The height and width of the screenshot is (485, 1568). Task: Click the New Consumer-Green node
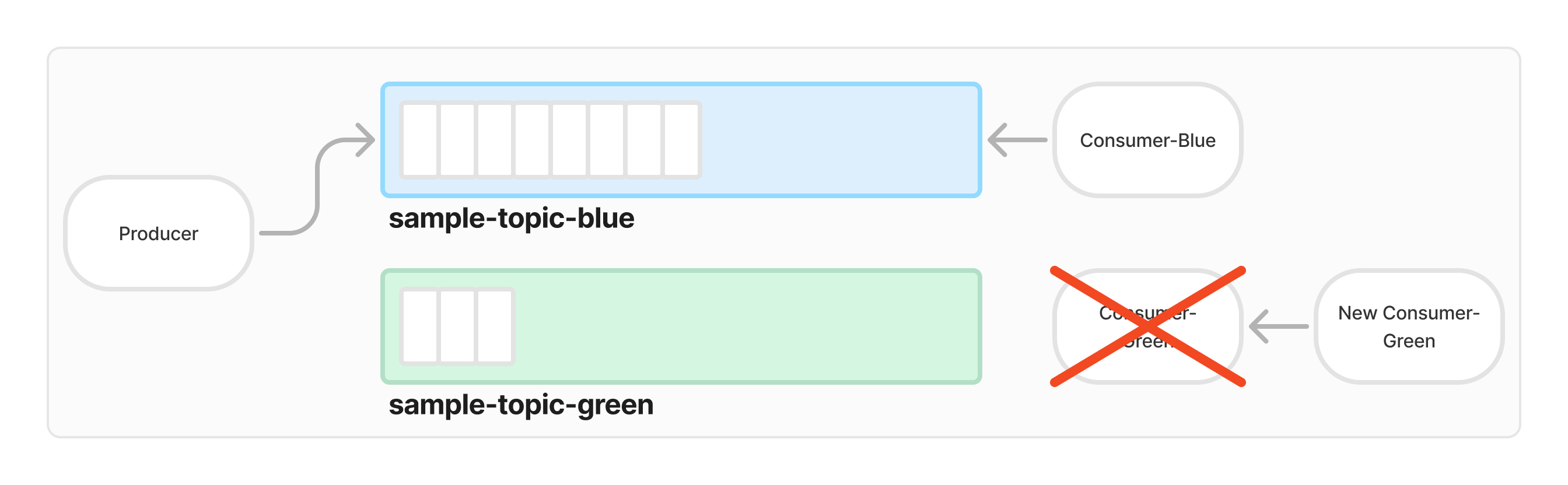click(x=1409, y=326)
